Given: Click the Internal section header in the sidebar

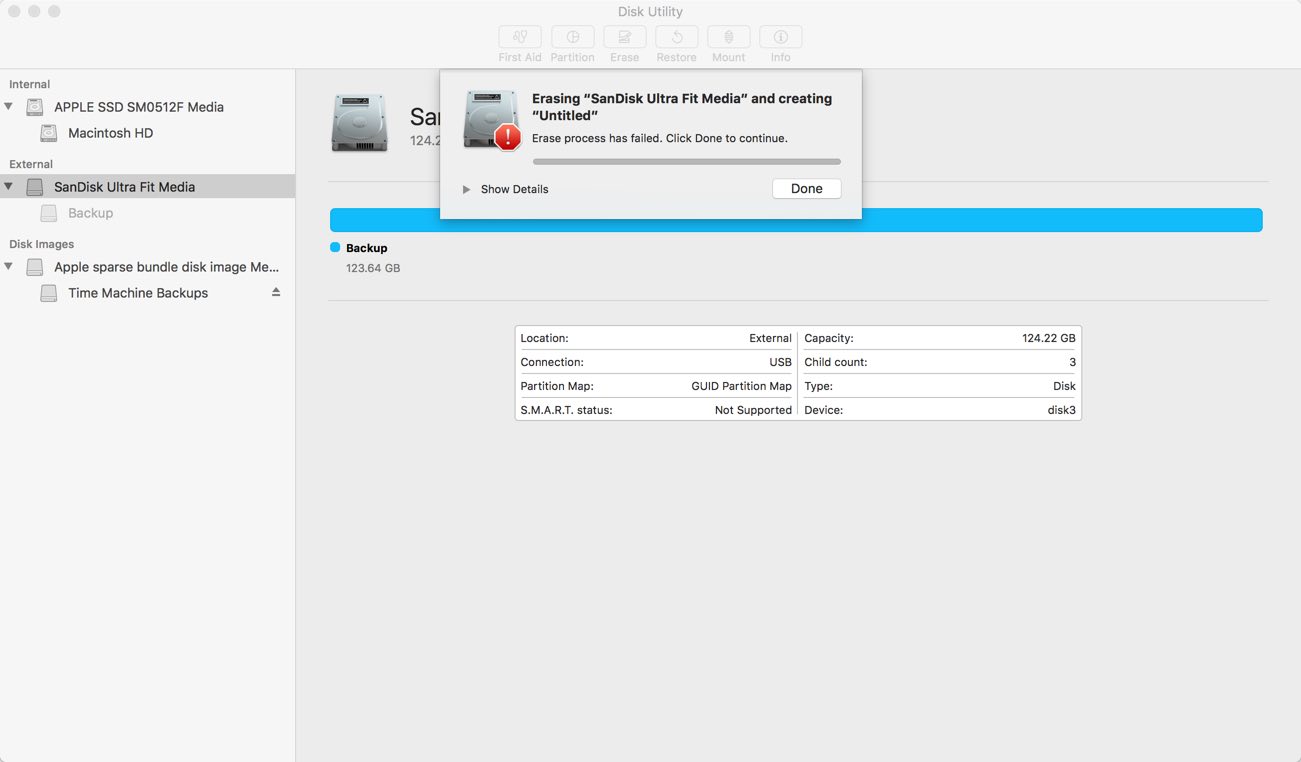Looking at the screenshot, I should [x=30, y=84].
